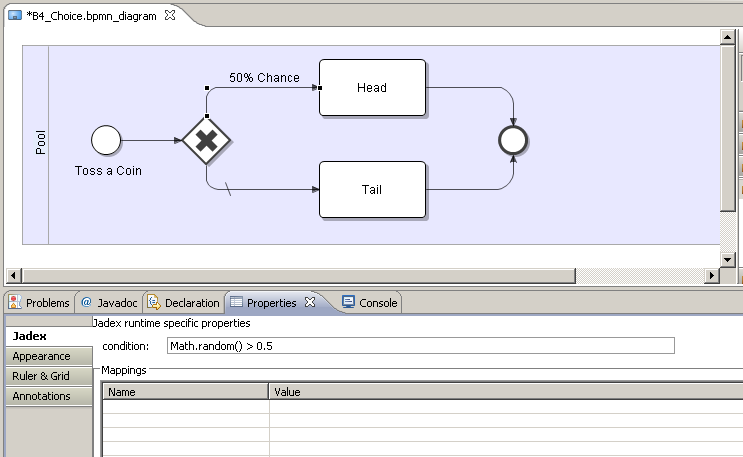Screen dimensions: 743x457
Task: Click the Name column header in Mappings
Action: point(186,392)
